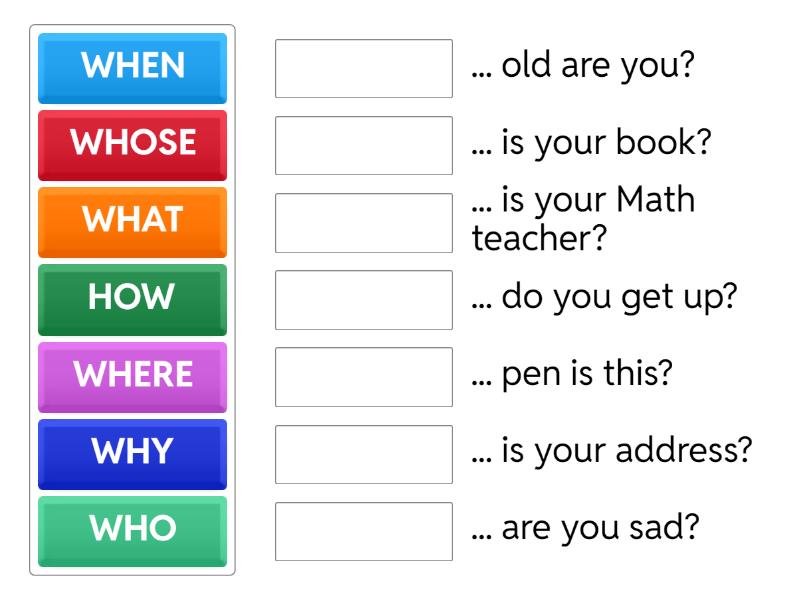The width and height of the screenshot is (800, 600).
Task: Click the empty box for "is your book?"
Action: click(364, 145)
